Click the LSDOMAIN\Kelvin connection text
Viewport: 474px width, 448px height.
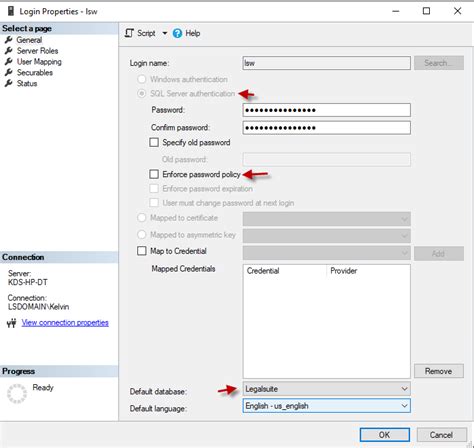point(38,307)
